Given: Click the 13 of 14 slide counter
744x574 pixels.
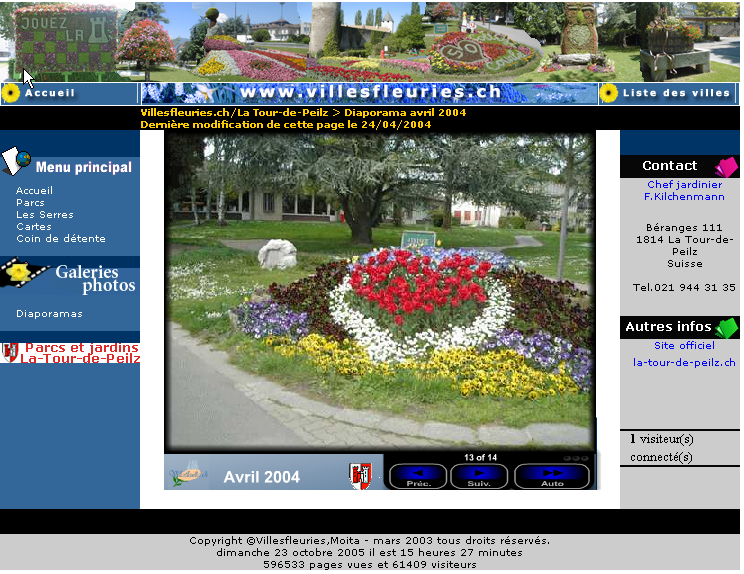Looking at the screenshot, I should point(480,457).
